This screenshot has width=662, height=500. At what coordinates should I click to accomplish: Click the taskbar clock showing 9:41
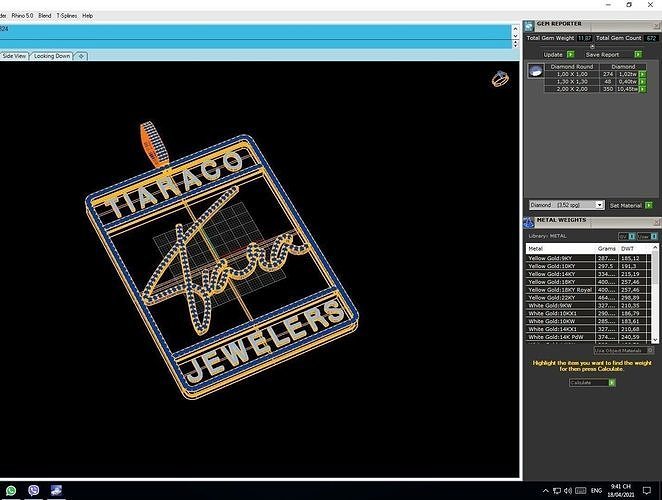(621, 490)
